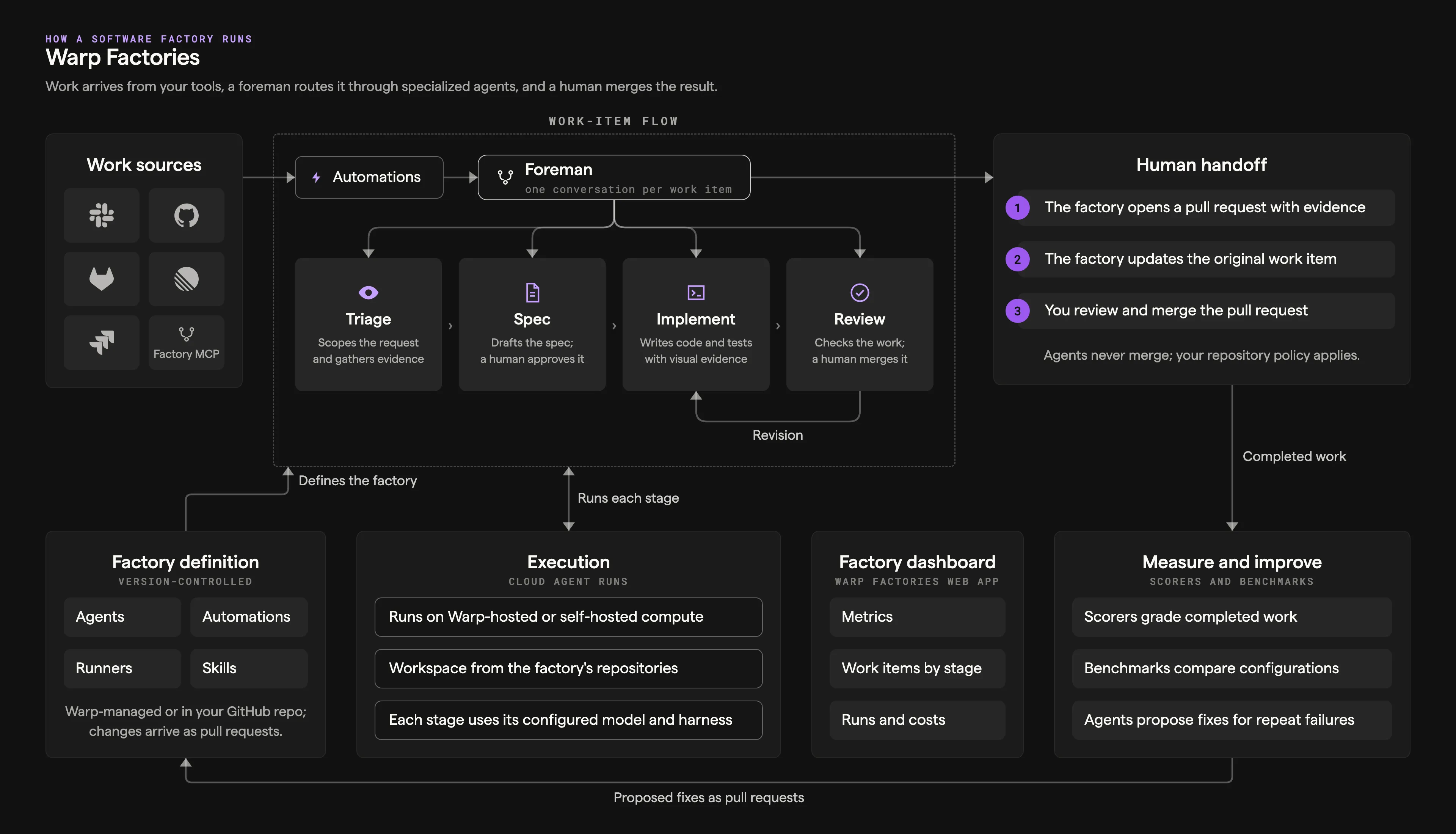Click 'Work items by stage' item

[x=918, y=668]
